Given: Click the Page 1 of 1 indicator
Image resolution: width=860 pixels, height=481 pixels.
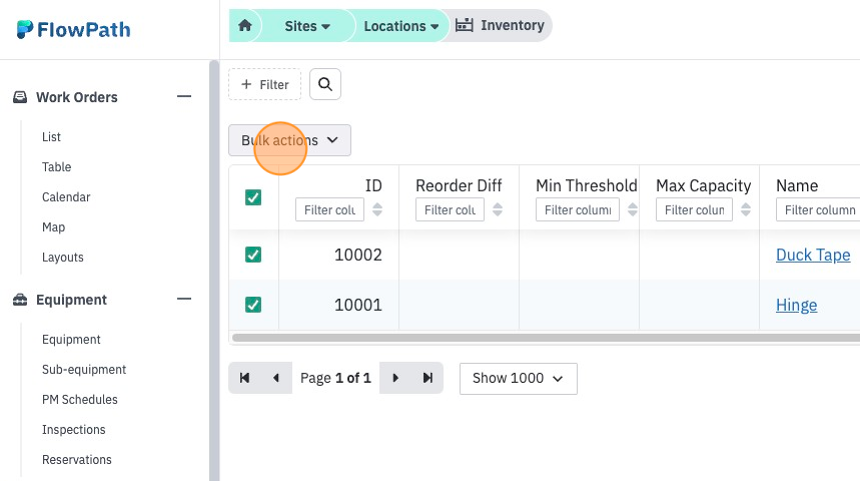Looking at the screenshot, I should click(x=336, y=378).
